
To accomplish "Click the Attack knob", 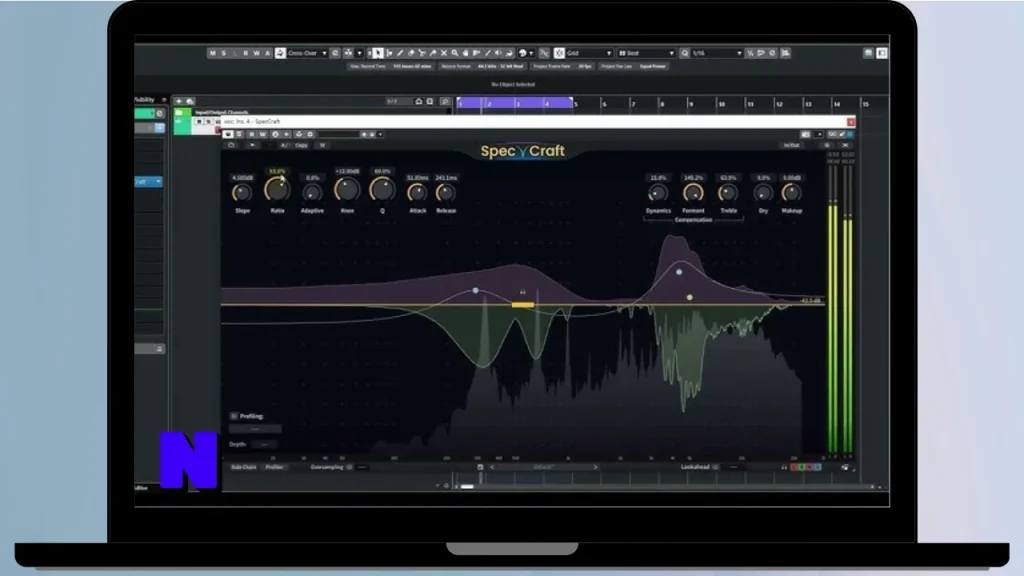I will point(417,193).
